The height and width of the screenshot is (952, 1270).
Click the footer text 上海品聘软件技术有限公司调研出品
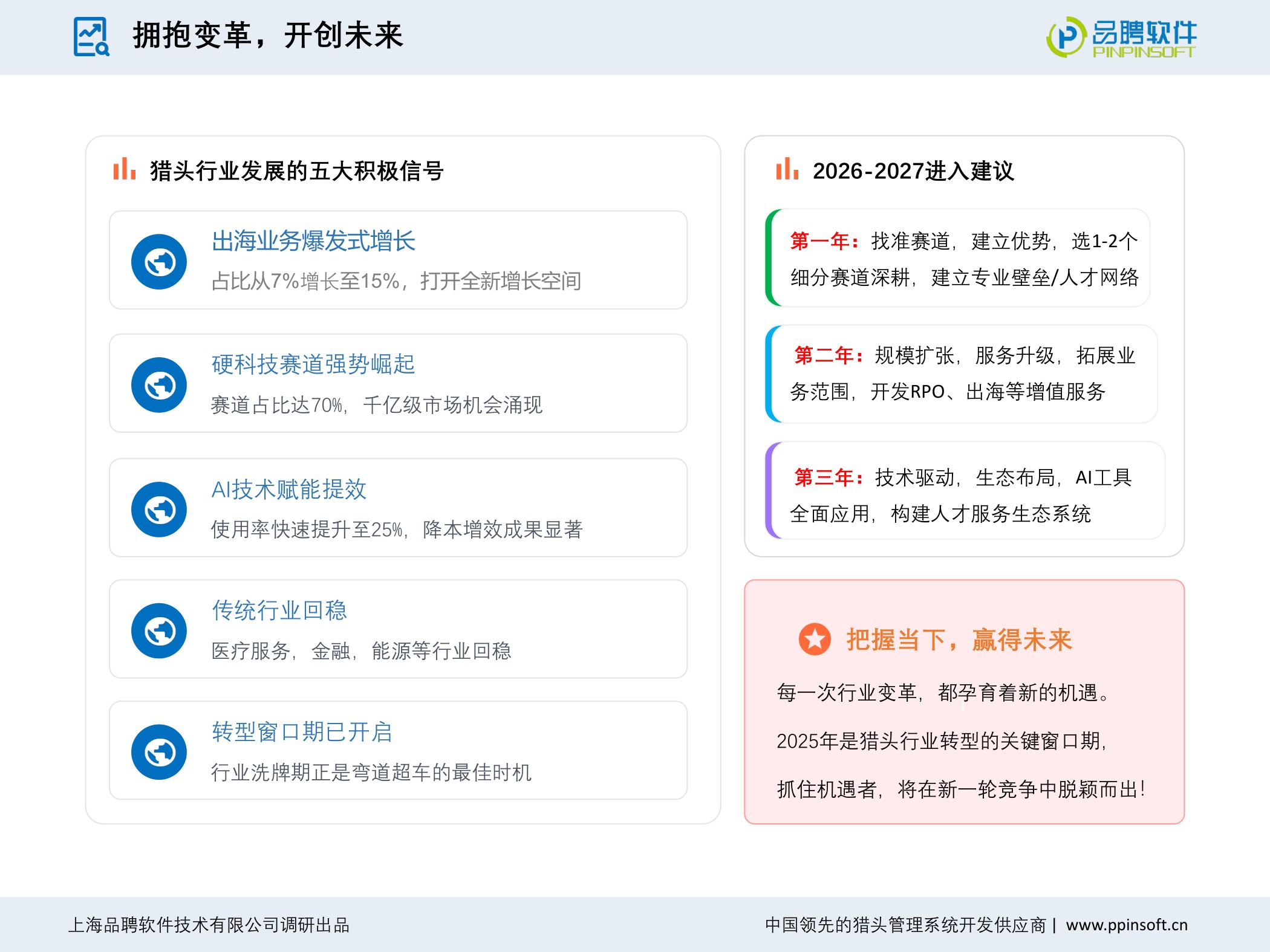209,925
